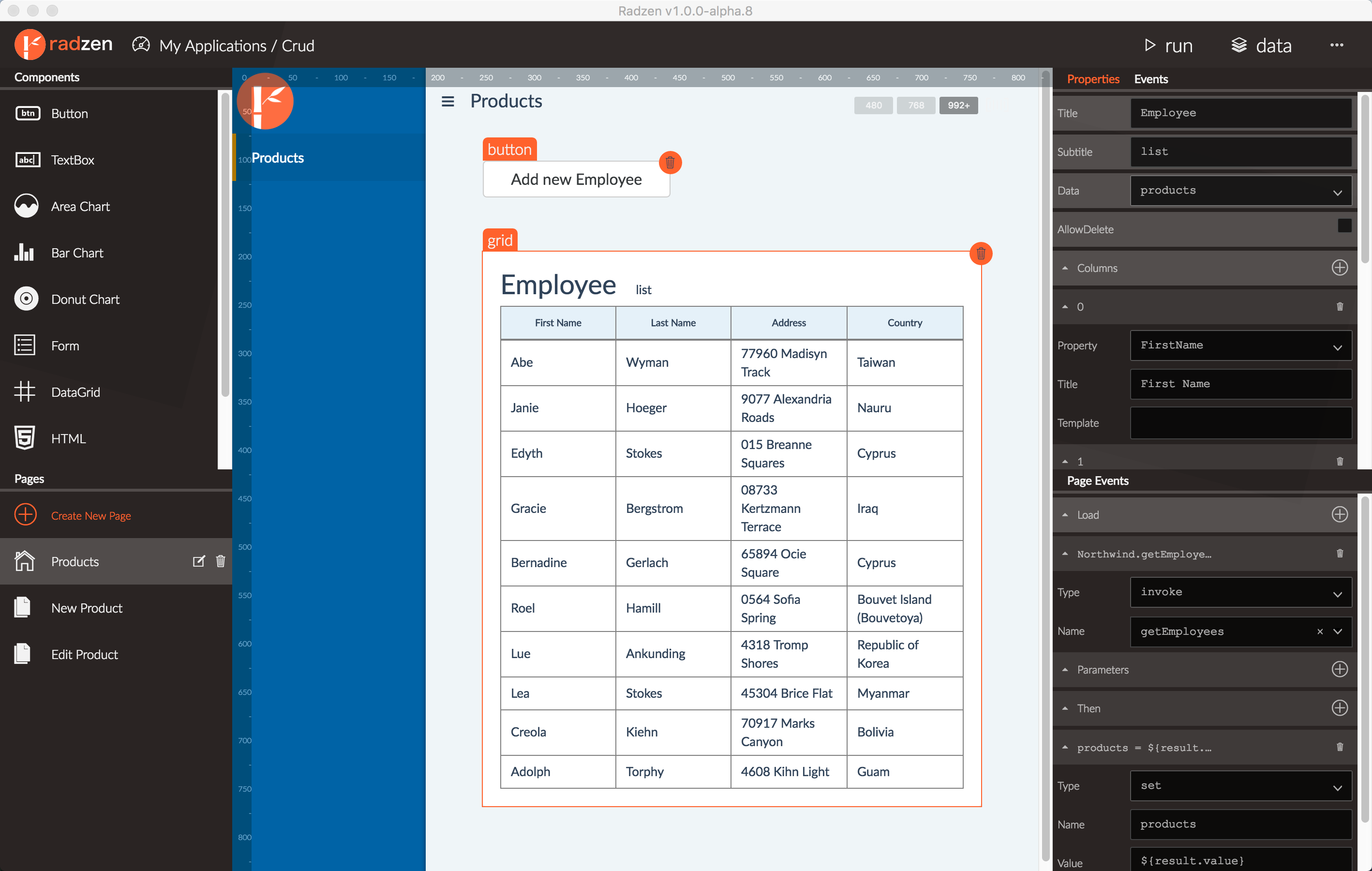Click the three-dot more options icon
This screenshot has height=871, width=1372.
click(x=1337, y=45)
